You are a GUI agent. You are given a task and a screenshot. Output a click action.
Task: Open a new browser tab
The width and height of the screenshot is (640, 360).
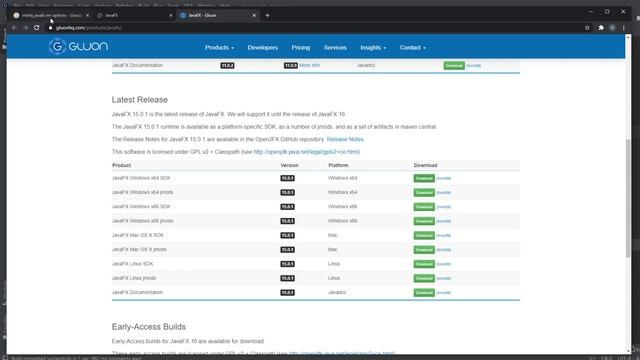[x=267, y=16]
